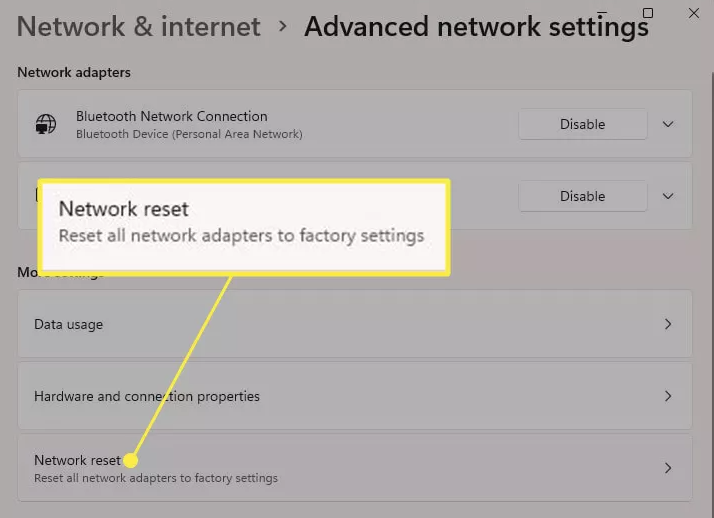Click the arrow icon beside Data usage
The image size is (714, 518).
pos(668,324)
